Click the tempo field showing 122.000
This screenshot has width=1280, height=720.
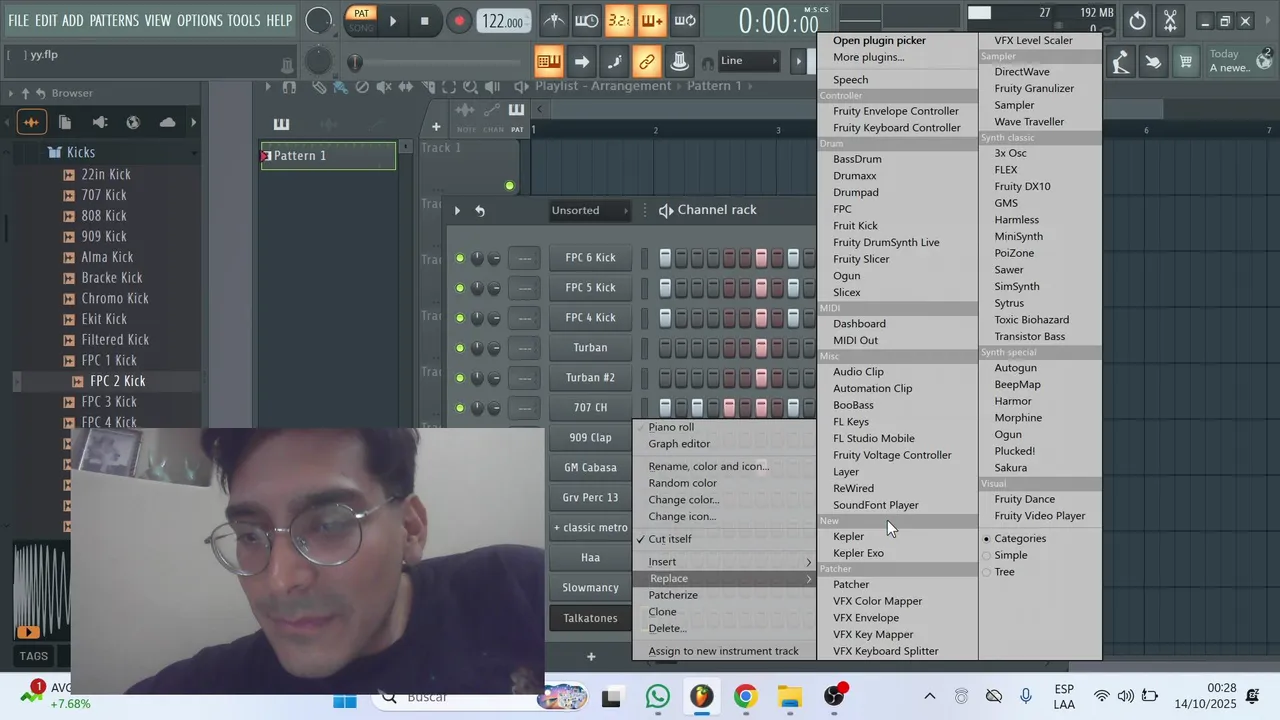[503, 22]
